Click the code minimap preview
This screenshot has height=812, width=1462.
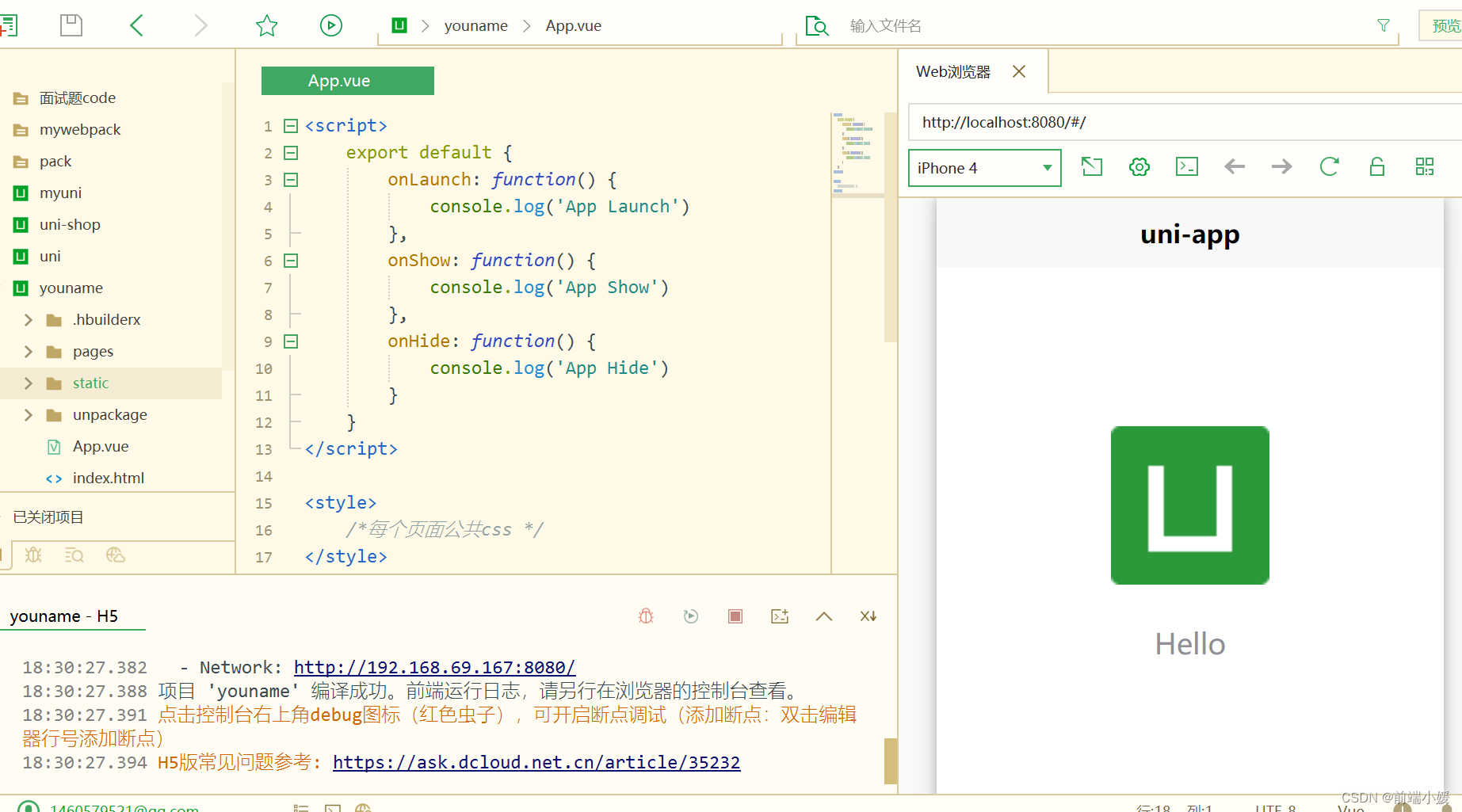(x=857, y=154)
